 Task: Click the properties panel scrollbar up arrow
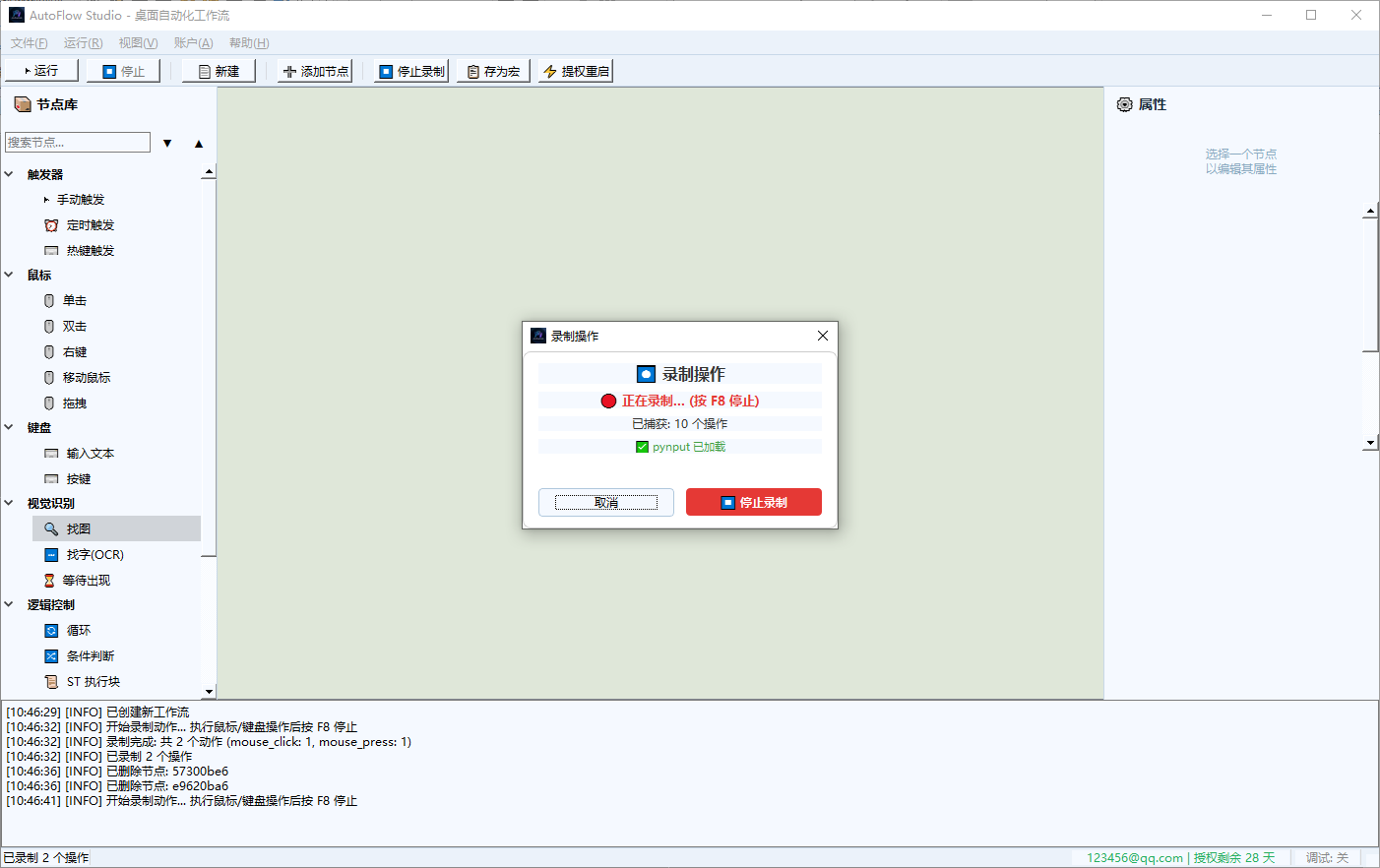coord(1370,211)
